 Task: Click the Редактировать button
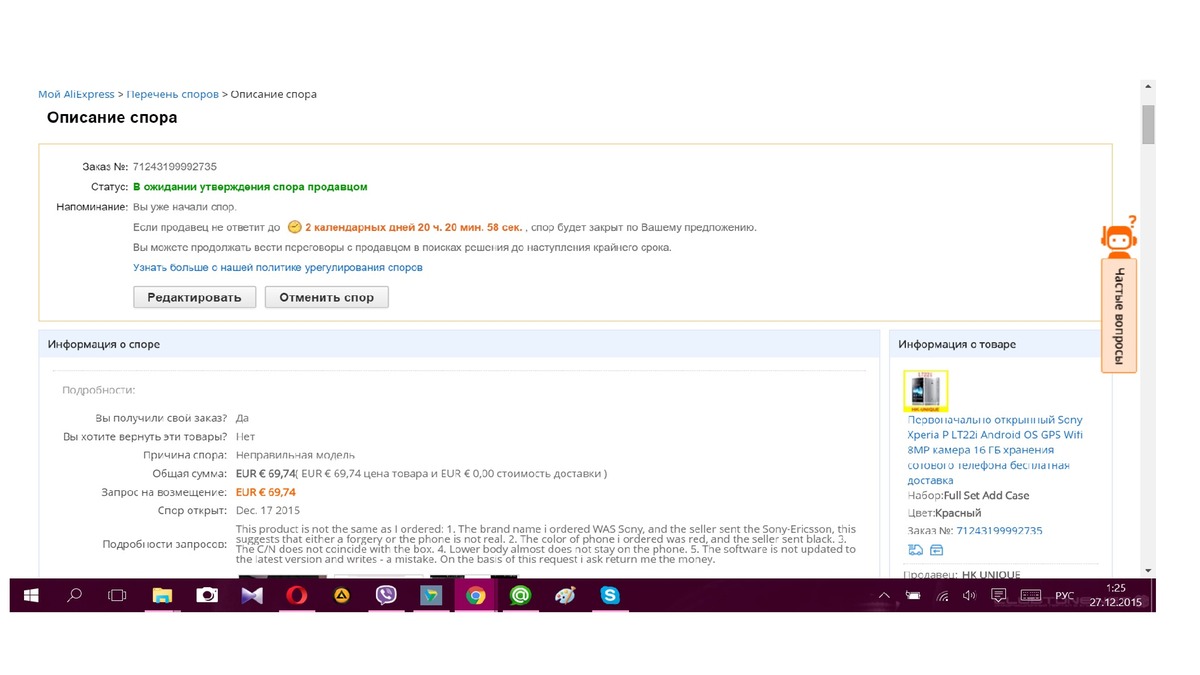point(194,297)
